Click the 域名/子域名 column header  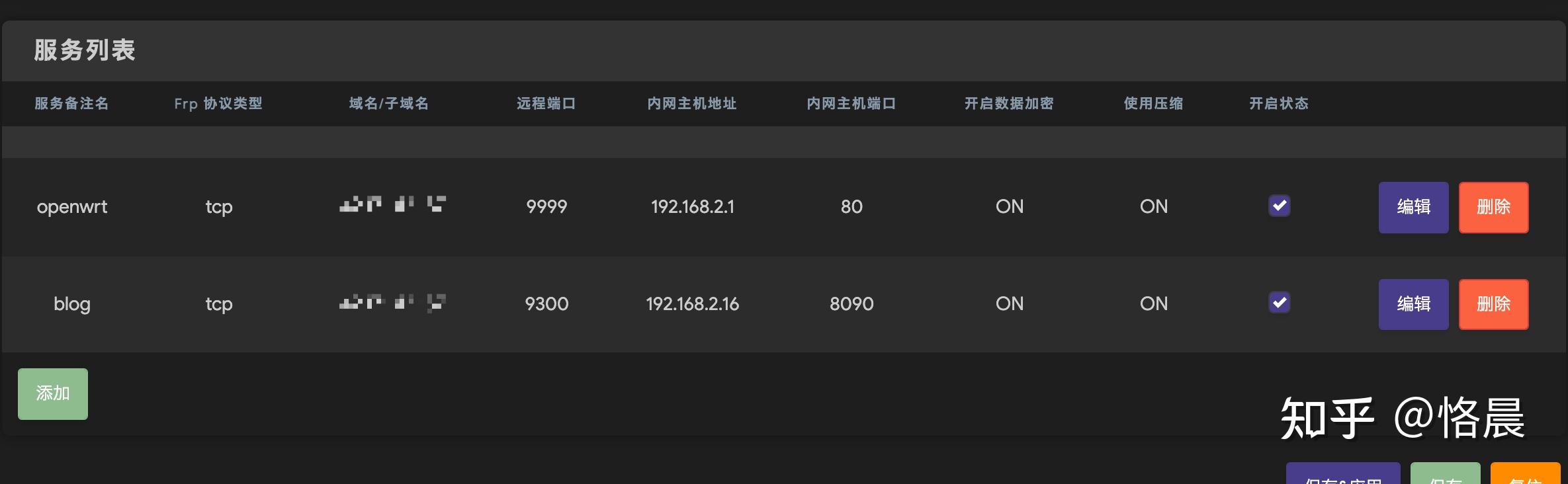click(389, 104)
